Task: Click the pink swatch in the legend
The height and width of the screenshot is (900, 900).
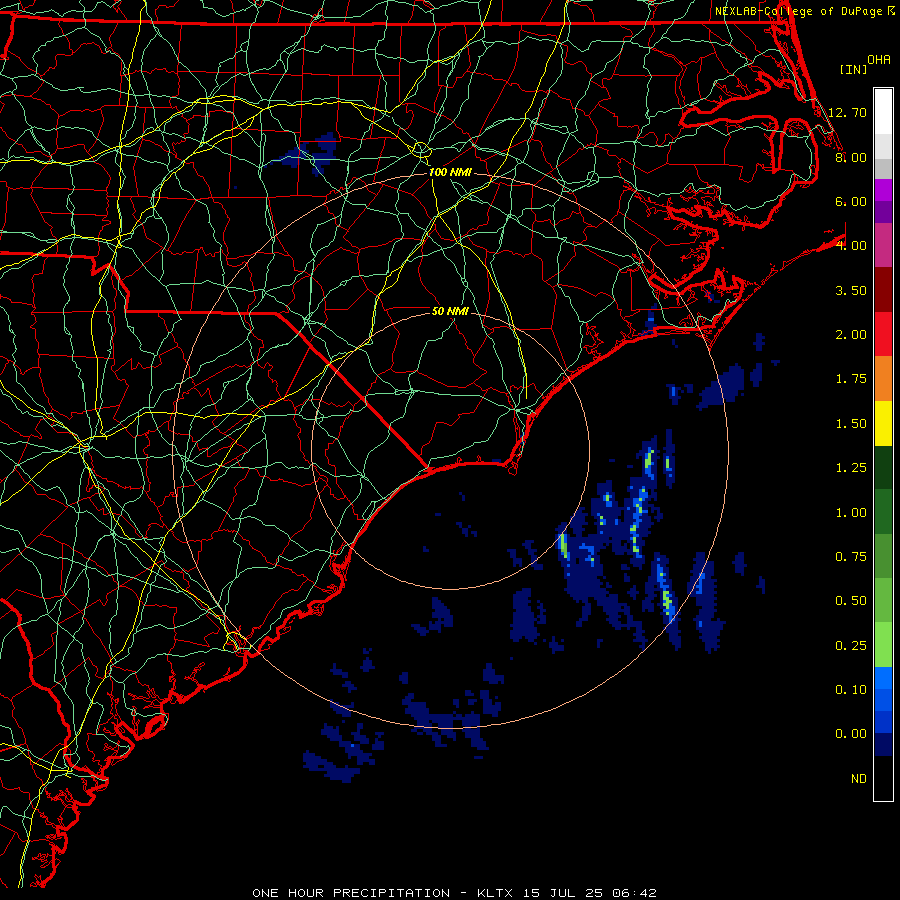Action: pos(883,246)
